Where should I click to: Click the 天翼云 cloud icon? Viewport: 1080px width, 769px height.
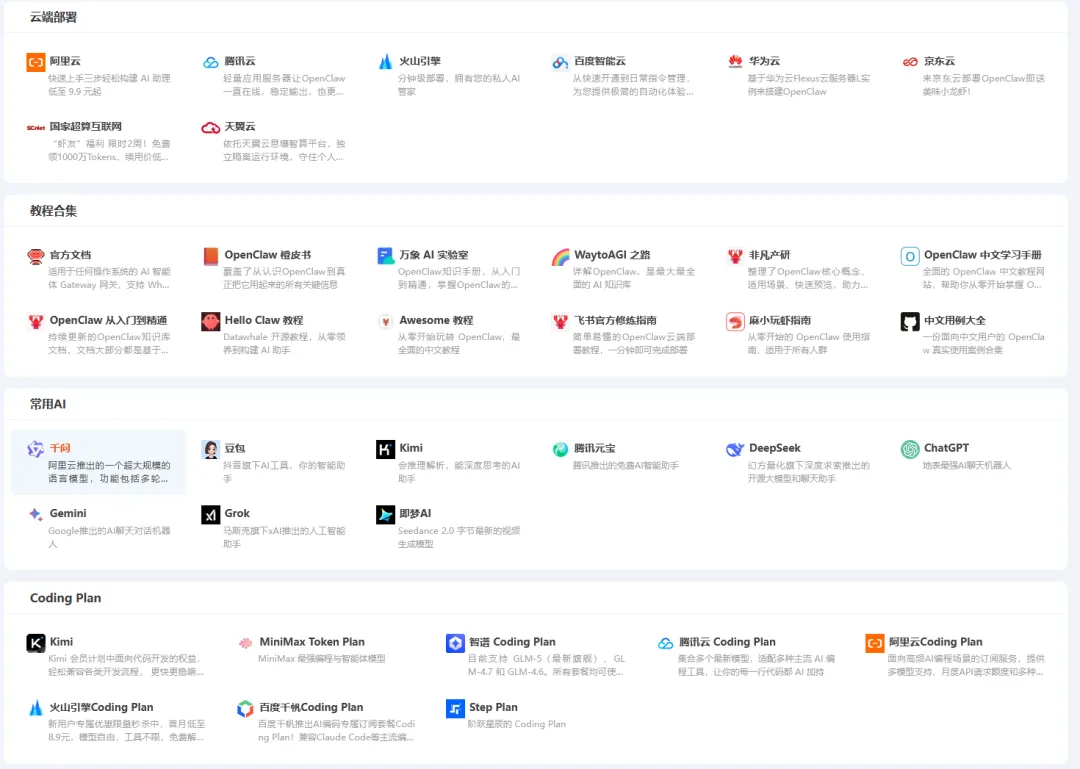pyautogui.click(x=211, y=127)
